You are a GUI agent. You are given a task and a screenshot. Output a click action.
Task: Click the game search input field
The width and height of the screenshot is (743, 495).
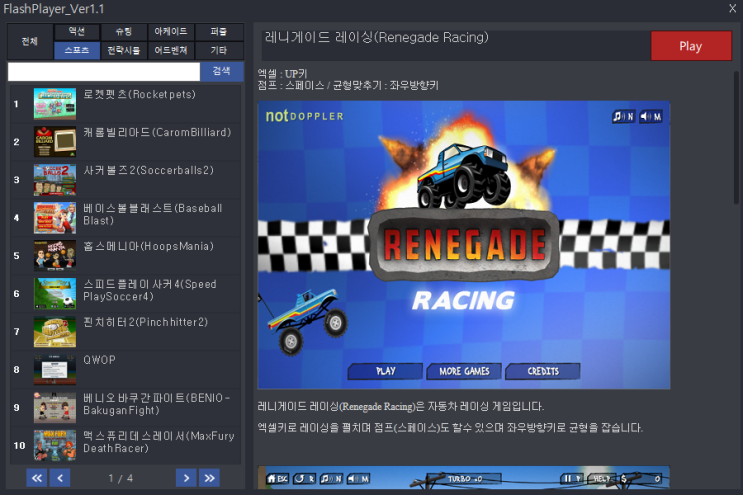104,72
